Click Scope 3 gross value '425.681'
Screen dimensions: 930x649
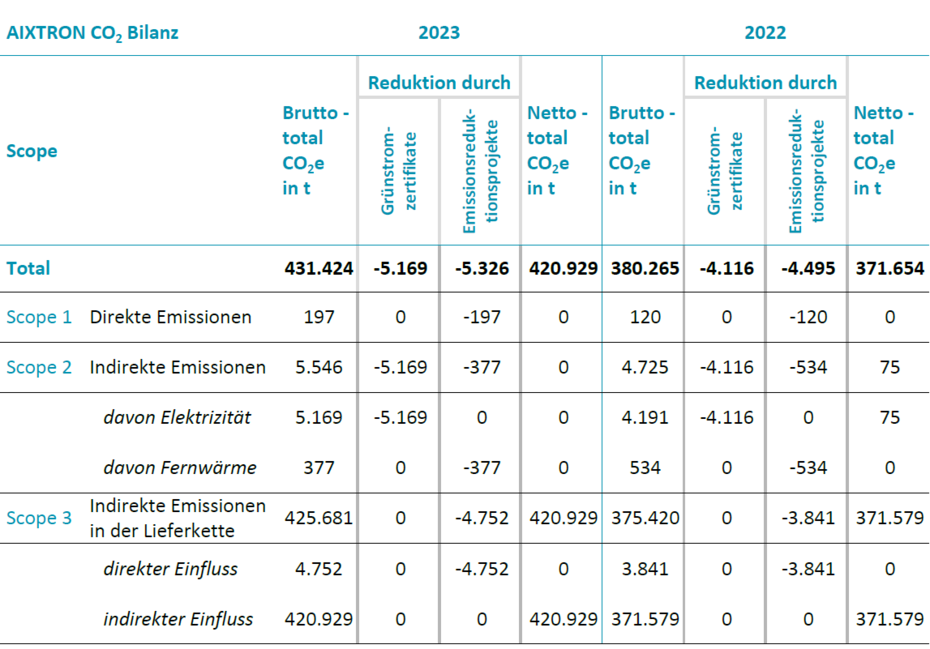coord(319,518)
